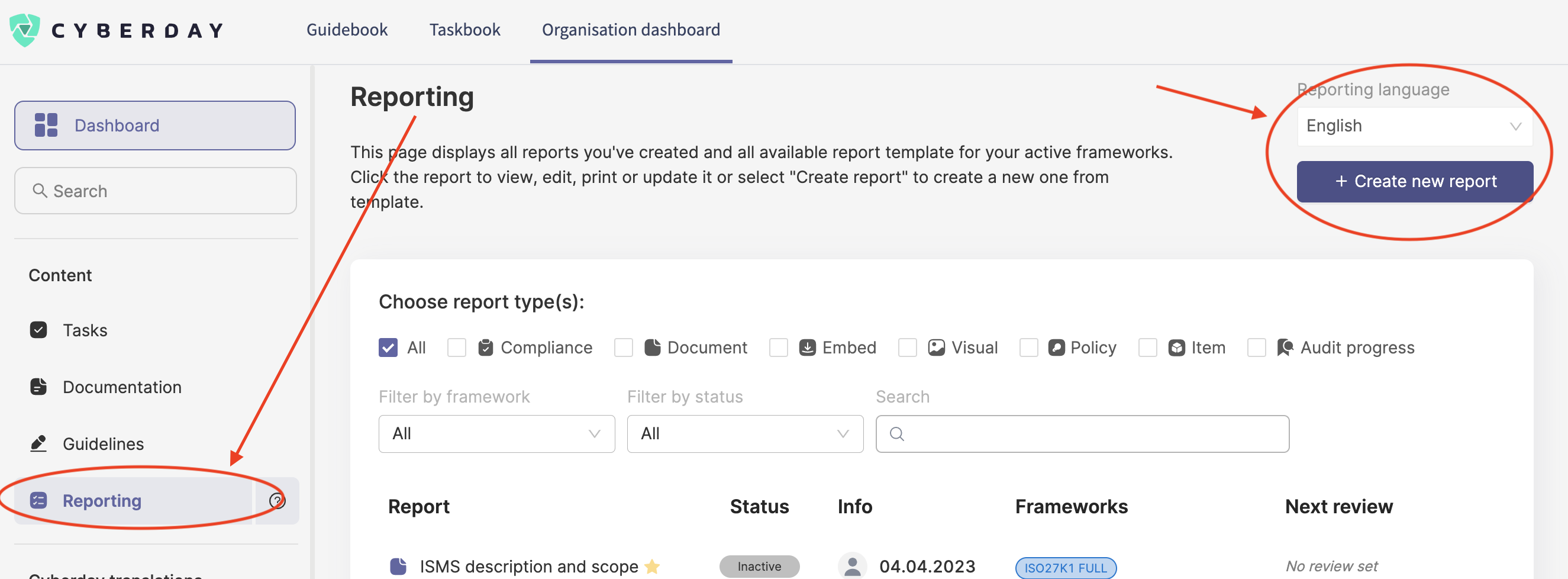This screenshot has width=1568, height=579.
Task: Uncheck the All report type checkbox
Action: coord(388,347)
